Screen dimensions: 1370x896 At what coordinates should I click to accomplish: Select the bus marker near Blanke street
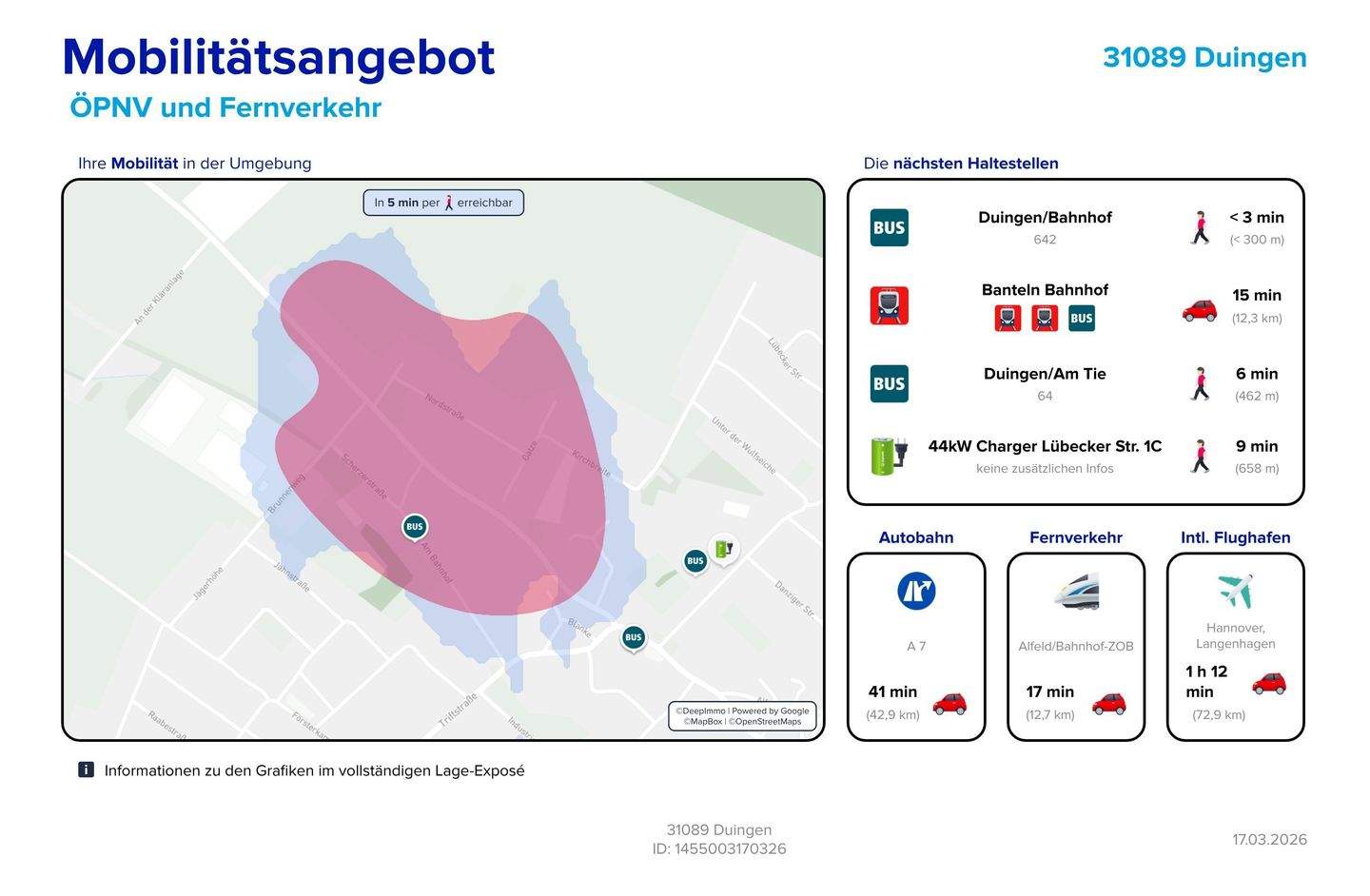[634, 637]
